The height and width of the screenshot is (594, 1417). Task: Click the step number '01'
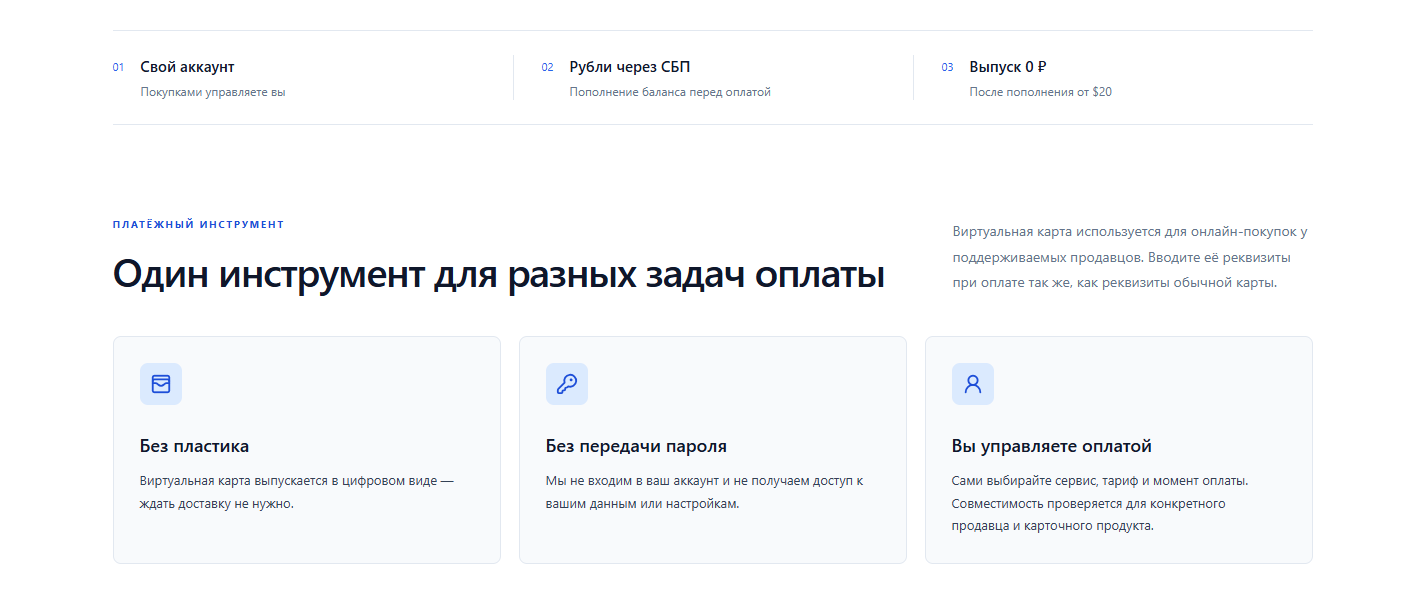point(118,68)
